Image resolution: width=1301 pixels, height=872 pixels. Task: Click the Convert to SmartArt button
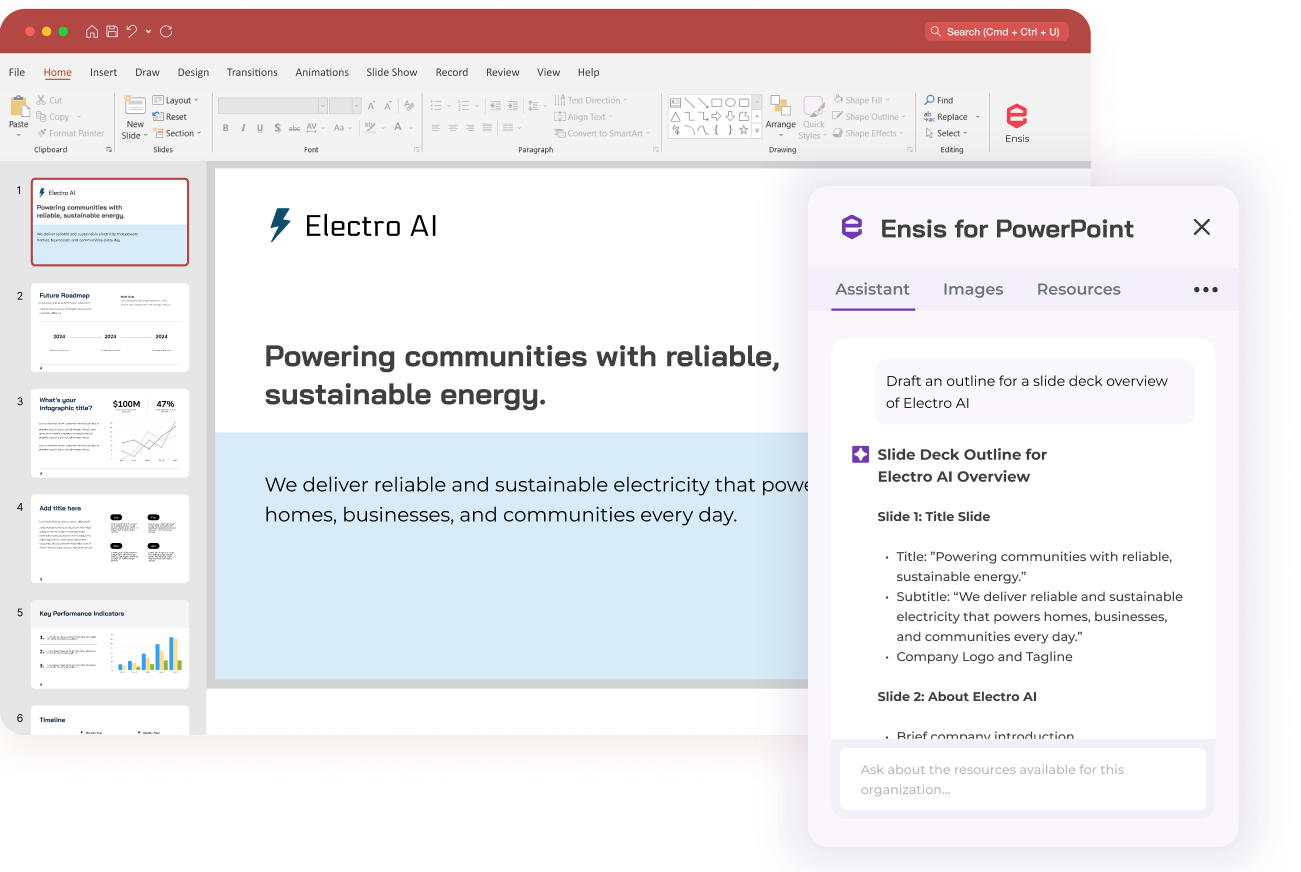(x=602, y=133)
